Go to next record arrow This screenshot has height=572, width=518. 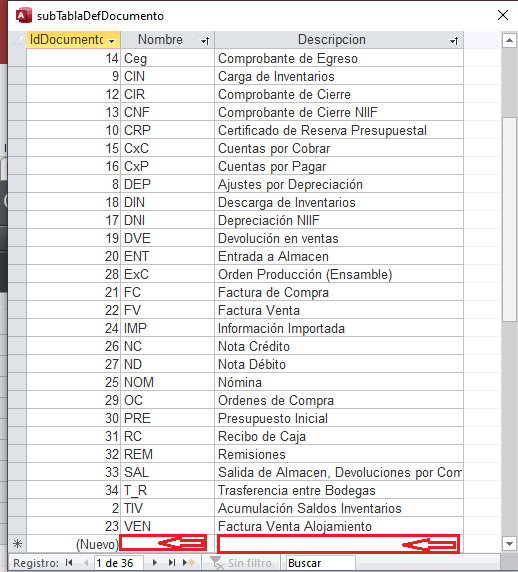coord(155,563)
